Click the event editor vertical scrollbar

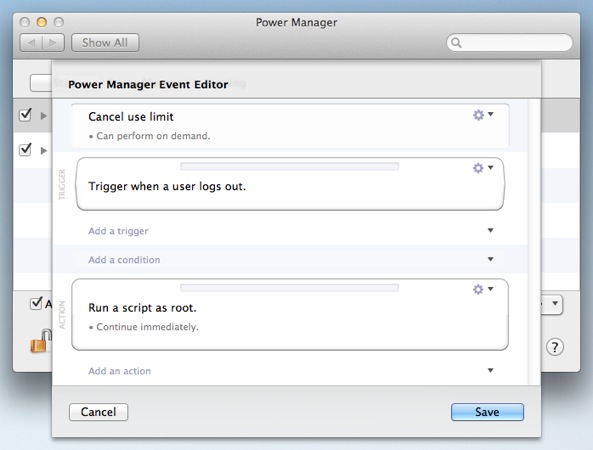[x=534, y=242]
